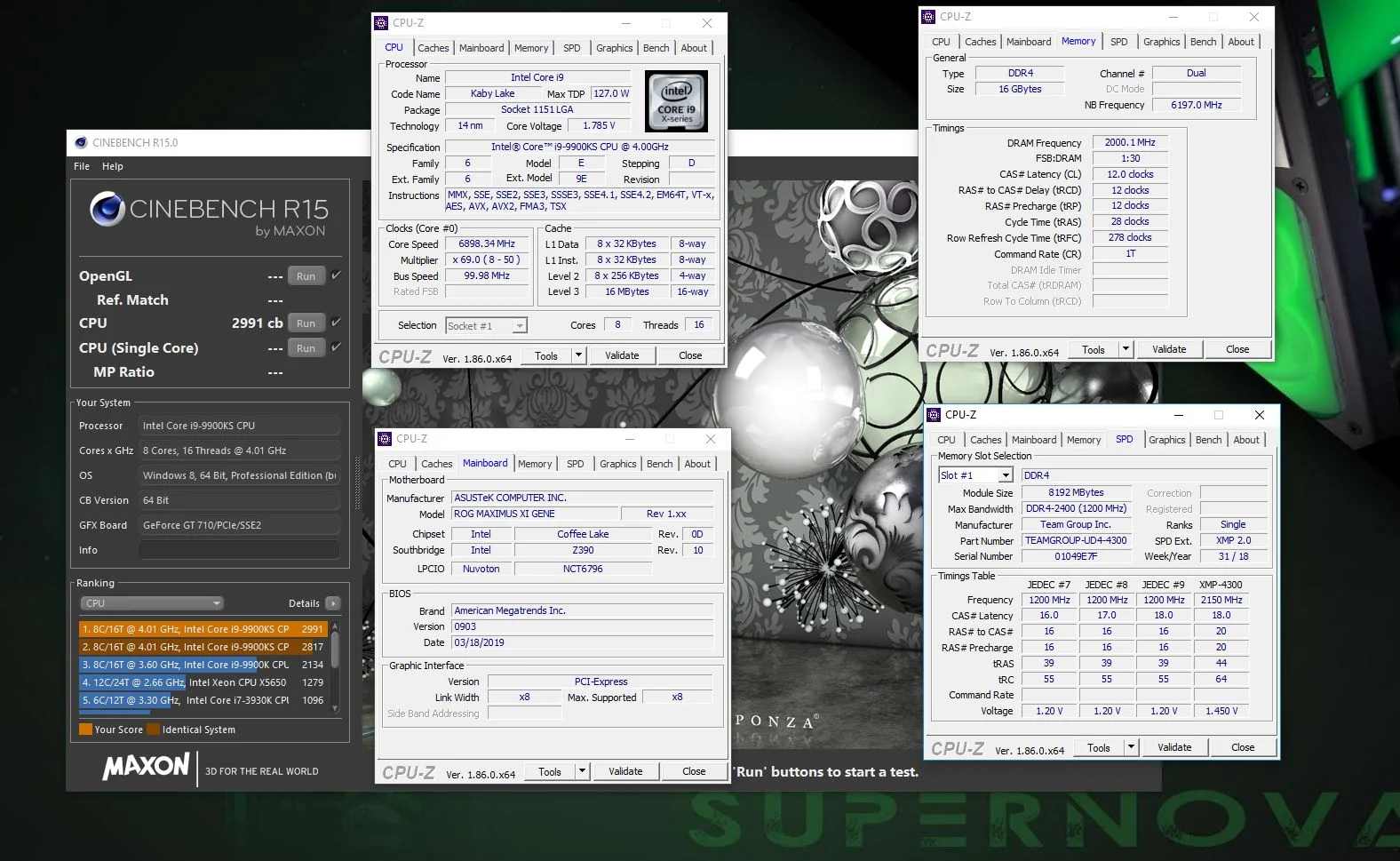This screenshot has width=1400, height=861.
Task: Click the CPU-Z icon in Mainboard window title bar
Action: coord(386,439)
